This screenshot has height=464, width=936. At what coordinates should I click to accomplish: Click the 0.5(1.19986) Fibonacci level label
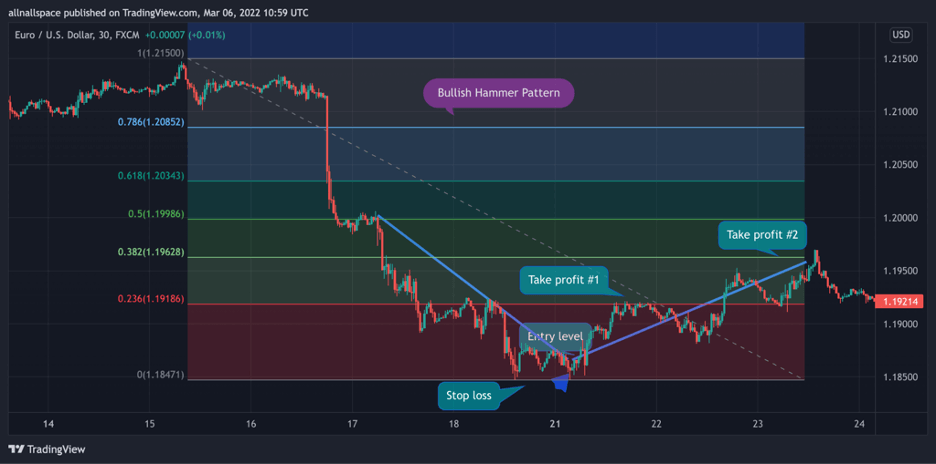point(156,214)
